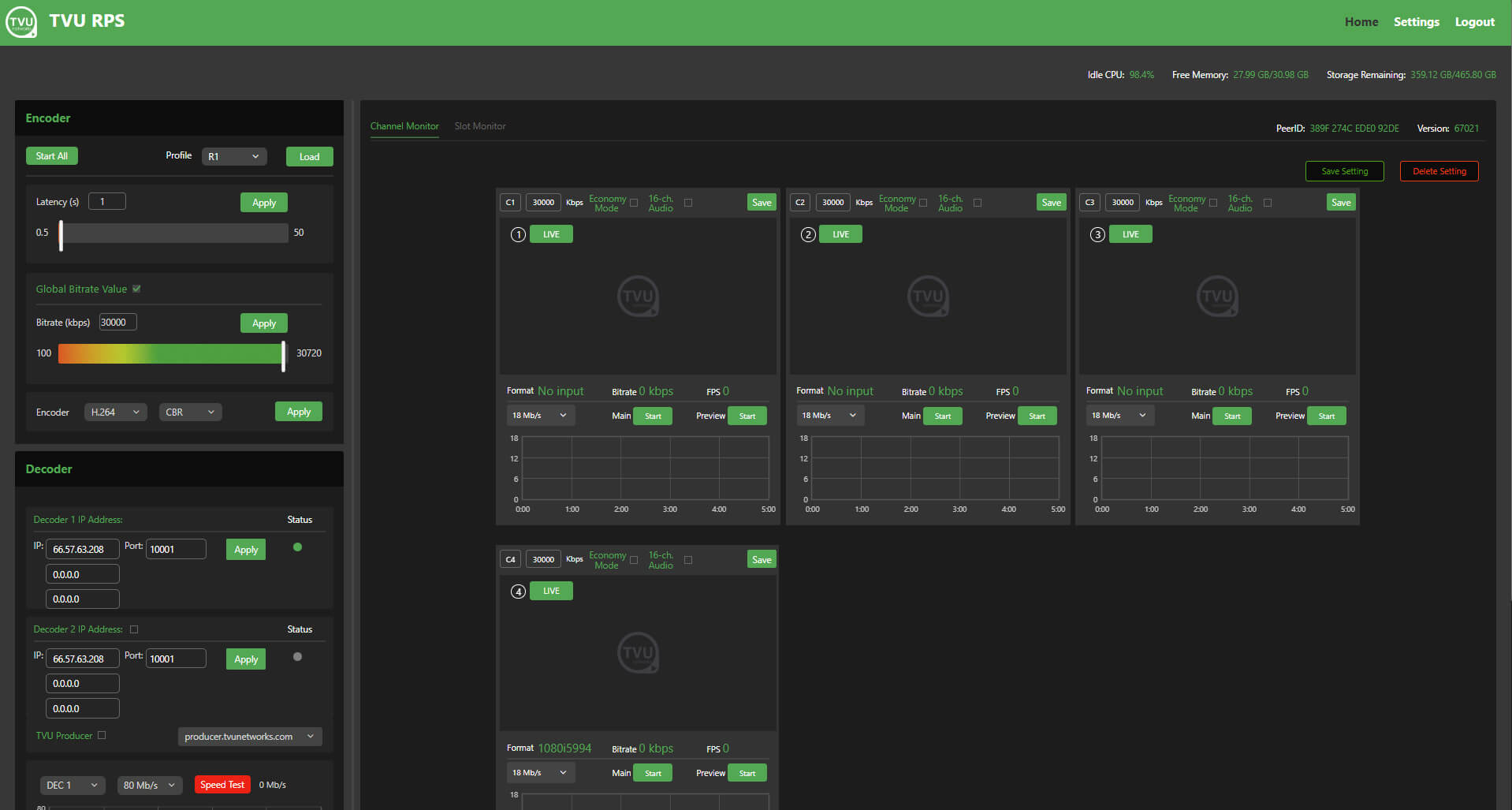The height and width of the screenshot is (810, 1512).
Task: Open the Profile R1 dropdown
Action: (234, 156)
